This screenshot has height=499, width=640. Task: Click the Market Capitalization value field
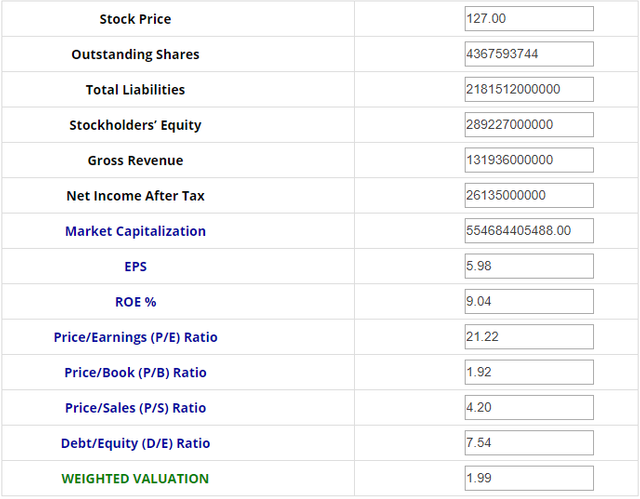pyautogui.click(x=528, y=231)
